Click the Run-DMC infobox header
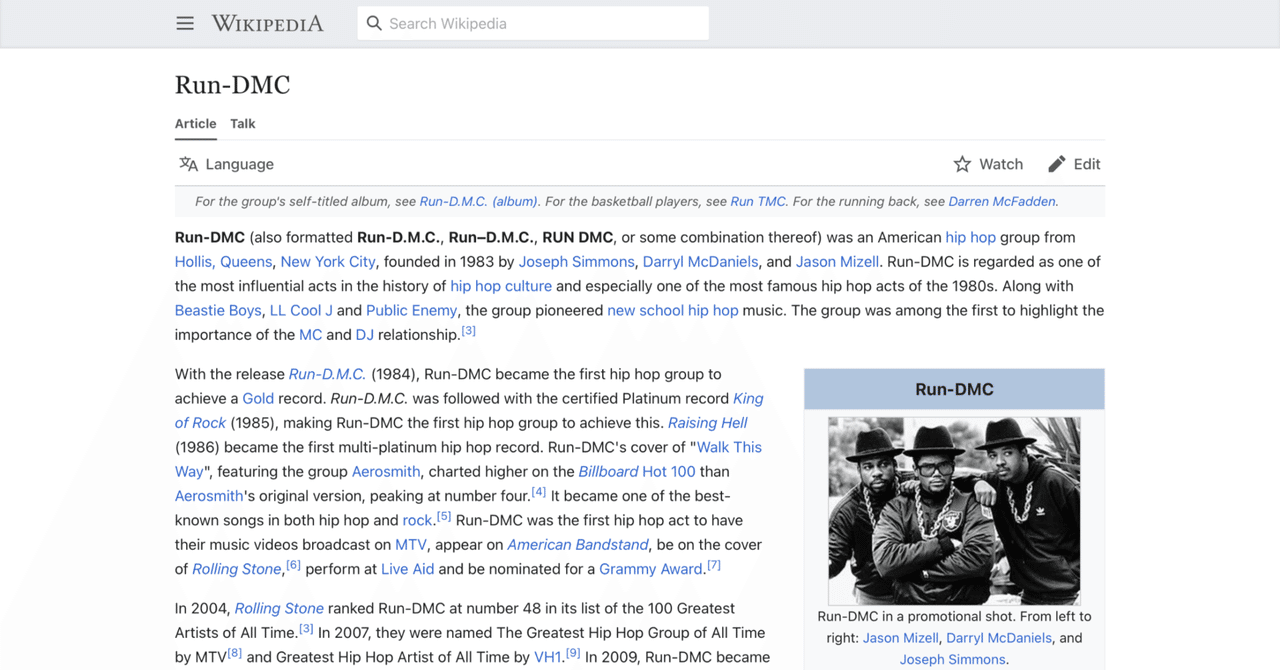 tap(954, 390)
